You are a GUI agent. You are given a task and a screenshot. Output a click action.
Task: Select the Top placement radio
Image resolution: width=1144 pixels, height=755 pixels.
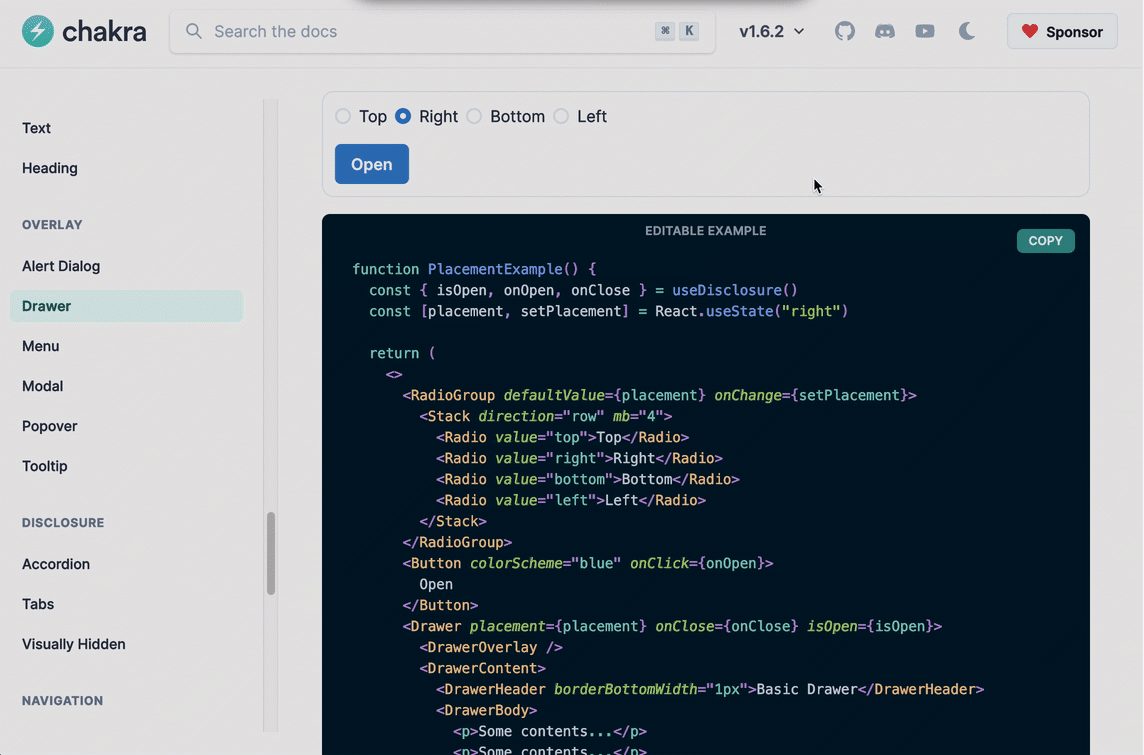click(x=343, y=116)
